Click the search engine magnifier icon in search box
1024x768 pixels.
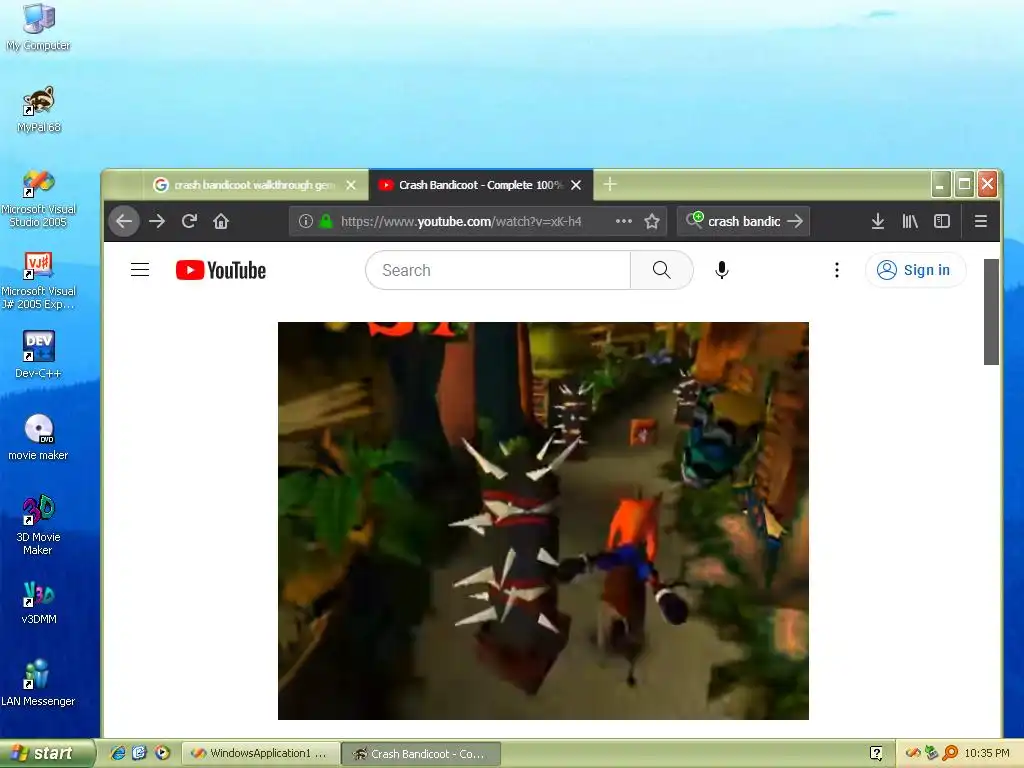pyautogui.click(x=695, y=220)
